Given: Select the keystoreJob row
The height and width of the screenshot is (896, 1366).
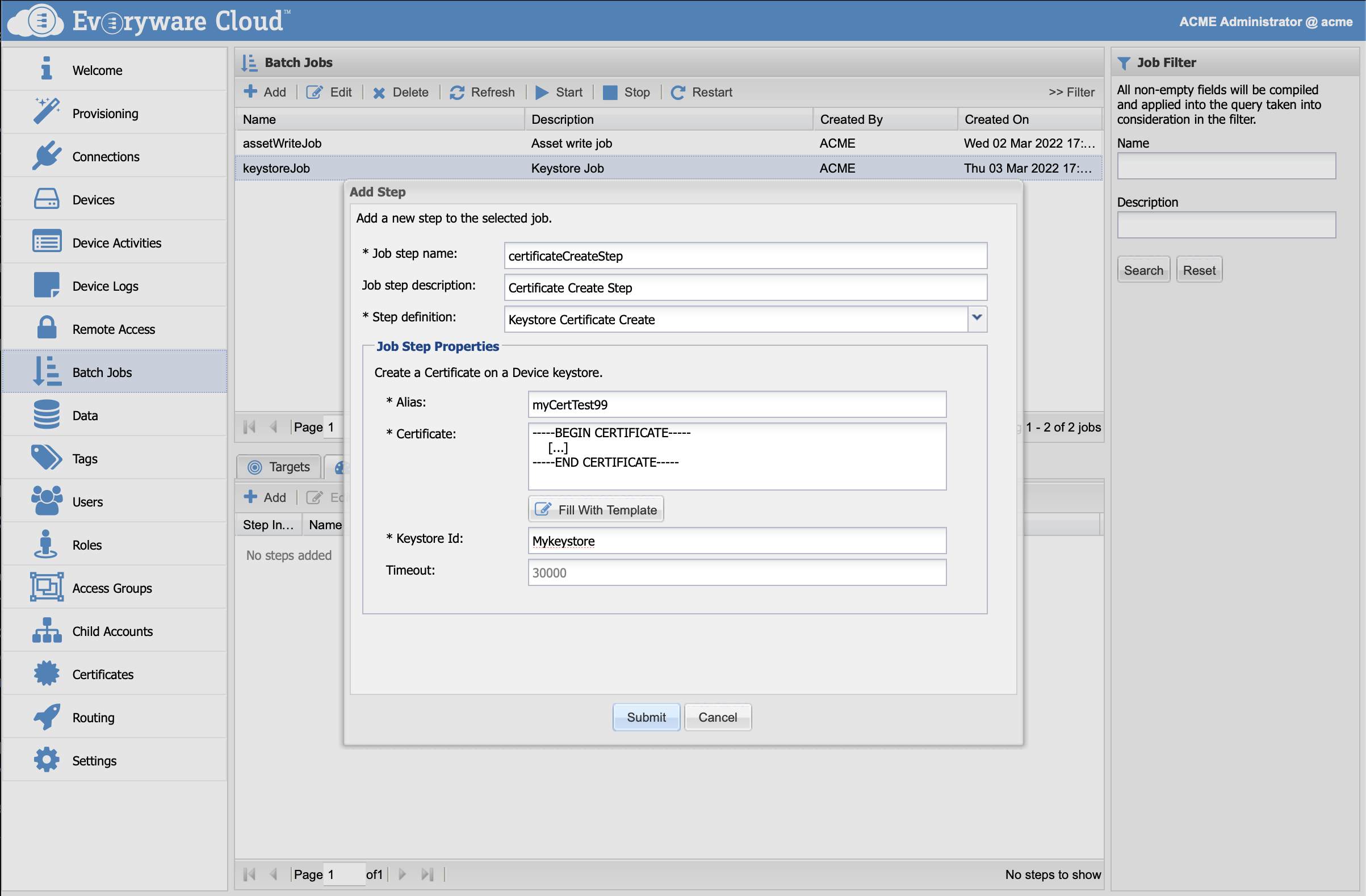Looking at the screenshot, I should pyautogui.click(x=668, y=168).
